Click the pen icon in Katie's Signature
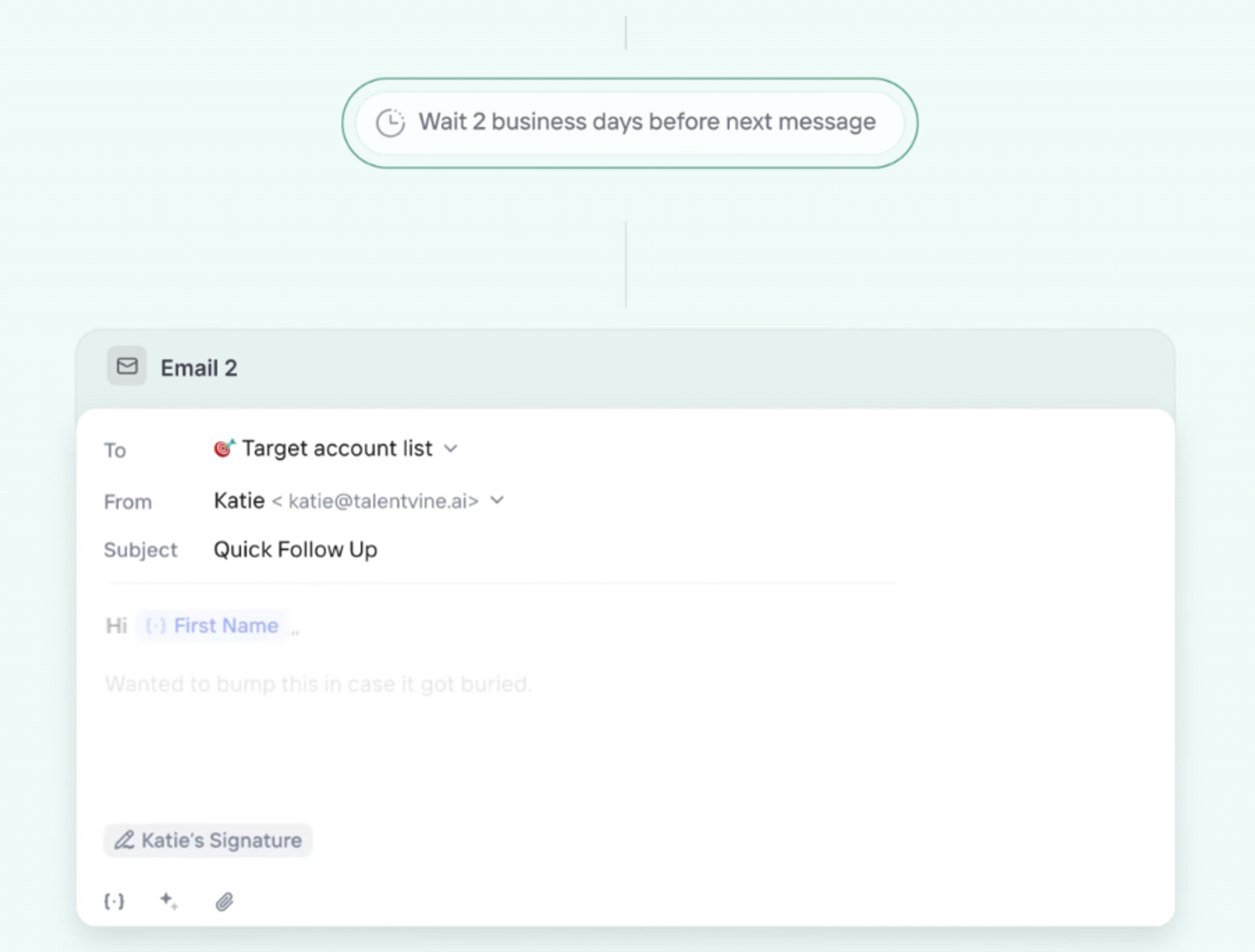This screenshot has width=1255, height=952. [x=124, y=840]
